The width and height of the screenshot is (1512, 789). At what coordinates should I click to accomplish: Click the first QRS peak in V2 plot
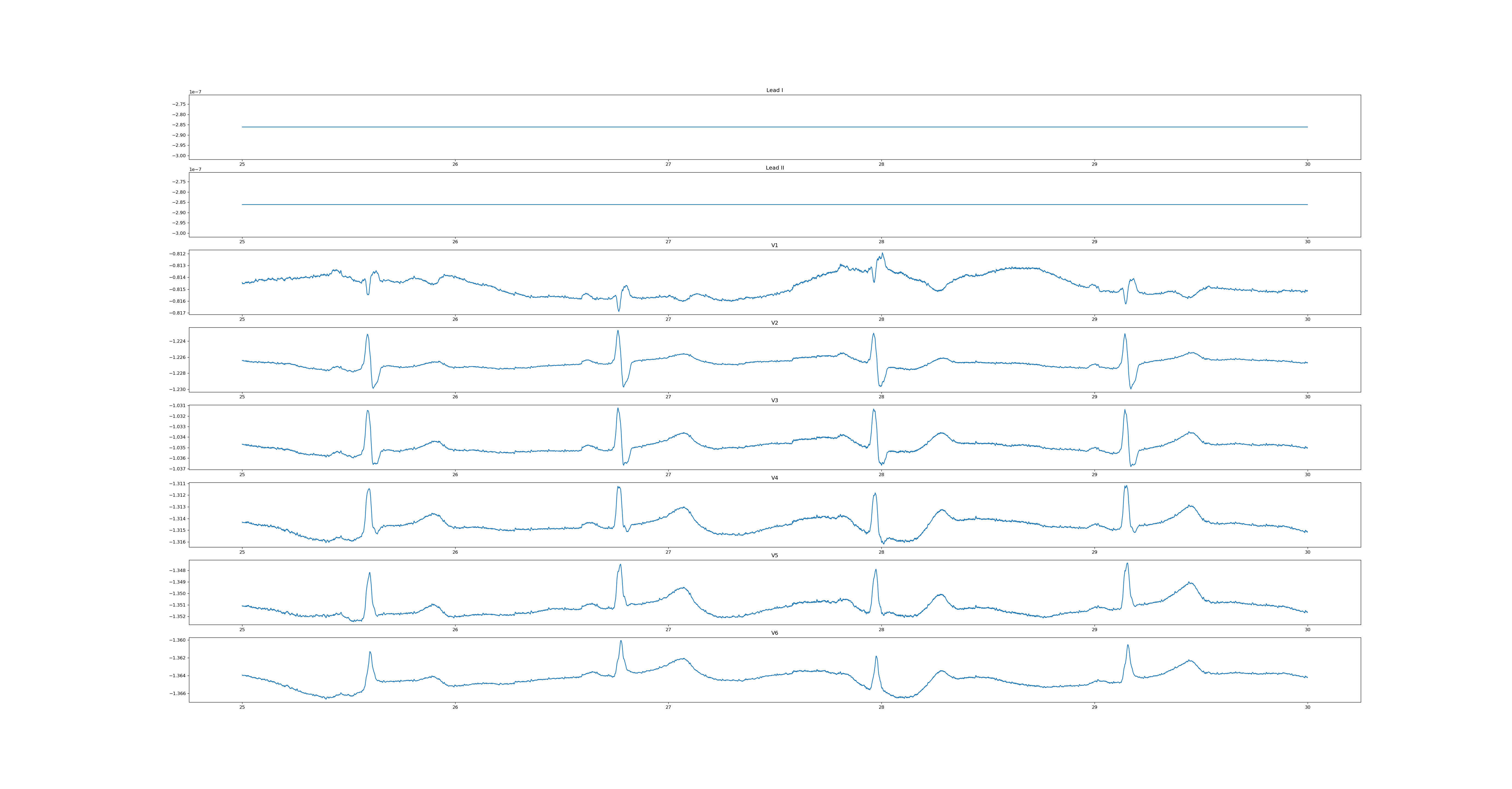pos(367,335)
